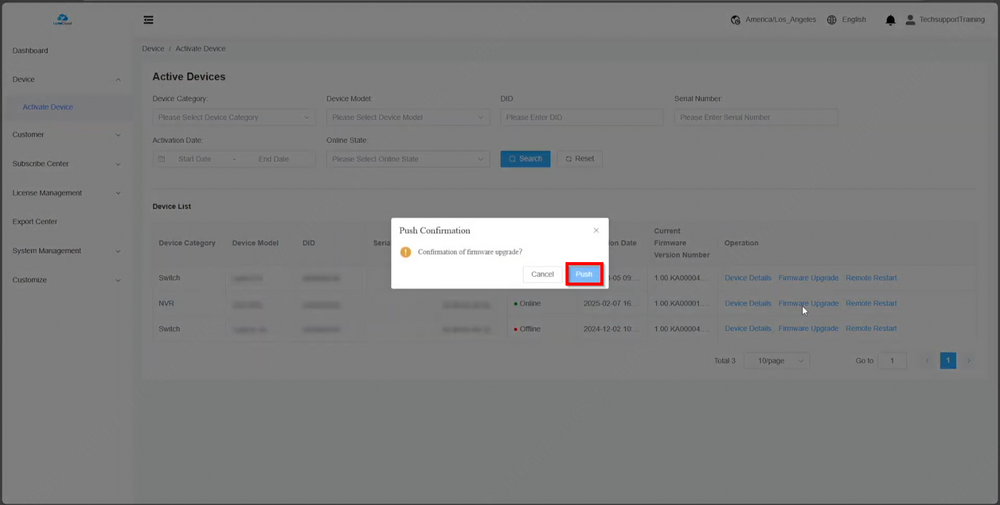Click the blue Search button
Screen dimensions: 1000x505
point(525,159)
